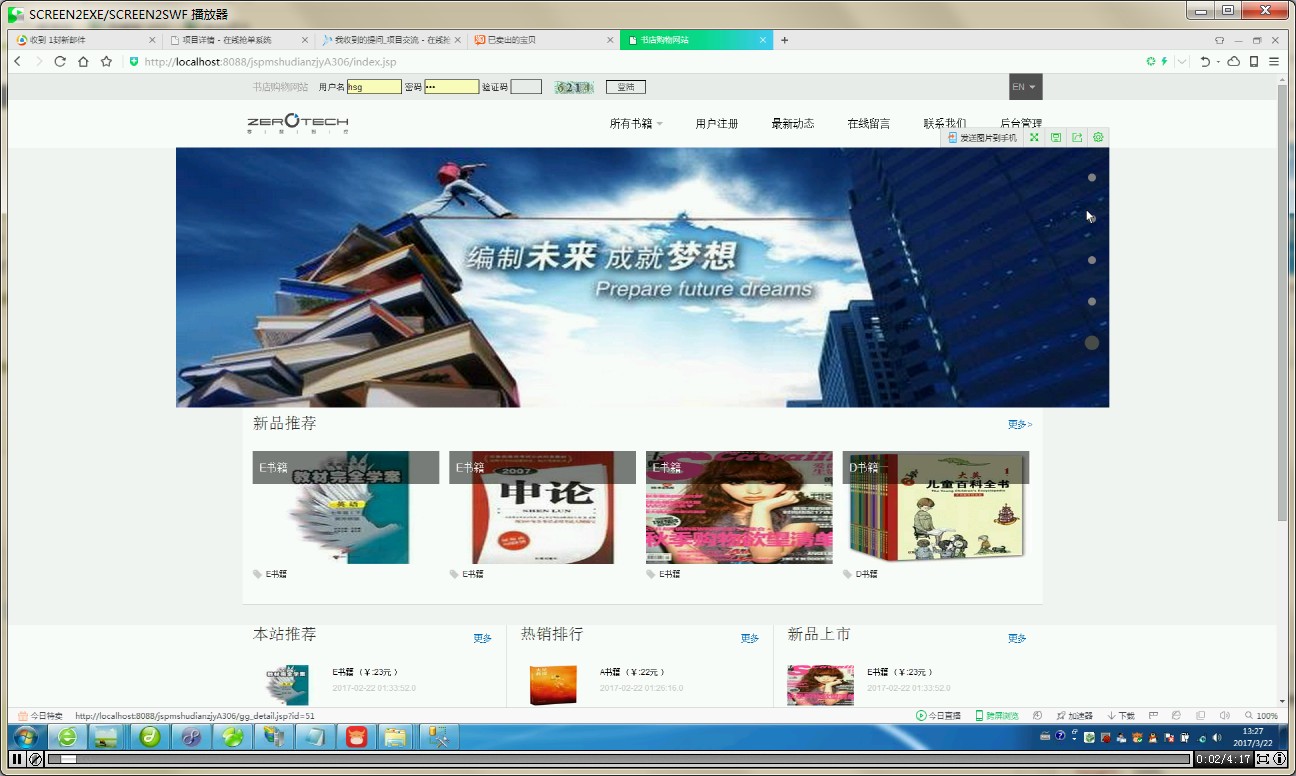Open the 最新动态 page
Image resolution: width=1296 pixels, height=776 pixels.
tap(793, 124)
